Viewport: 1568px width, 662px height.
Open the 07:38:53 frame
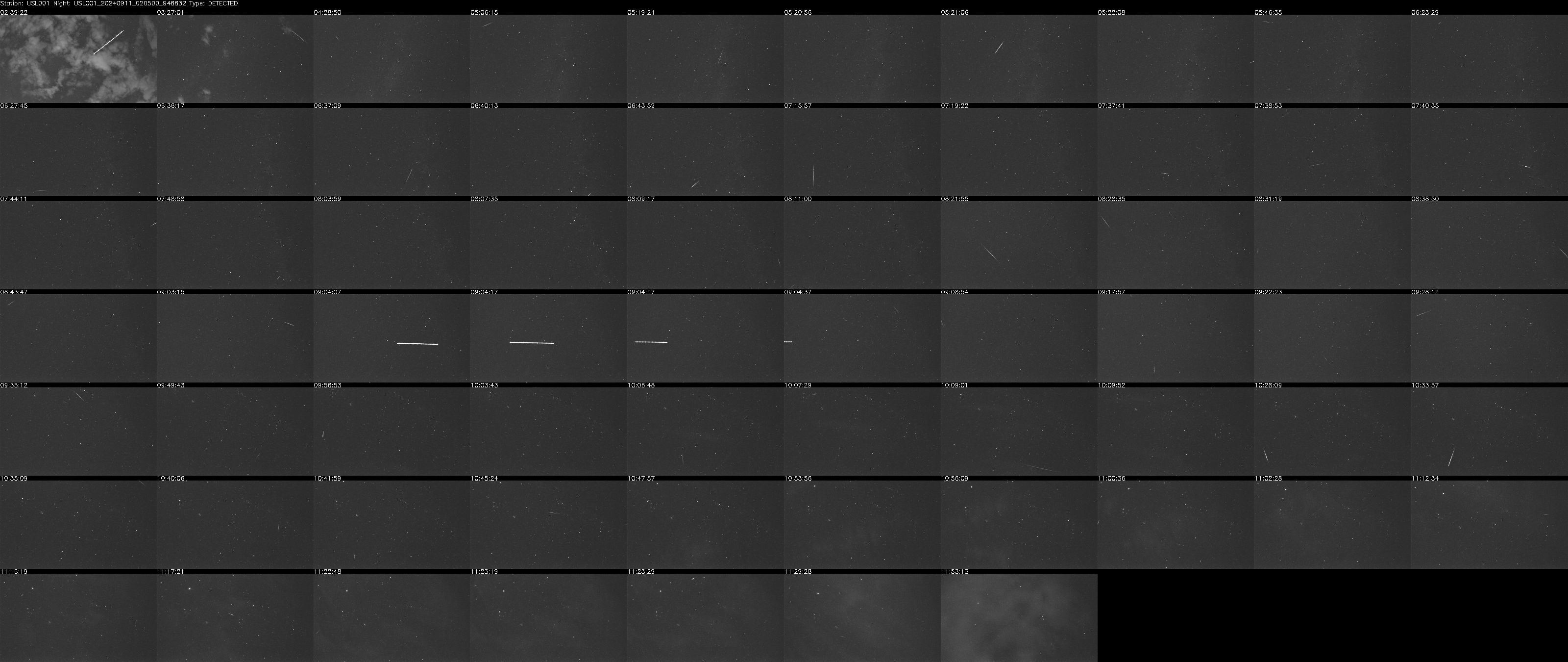tap(1332, 152)
